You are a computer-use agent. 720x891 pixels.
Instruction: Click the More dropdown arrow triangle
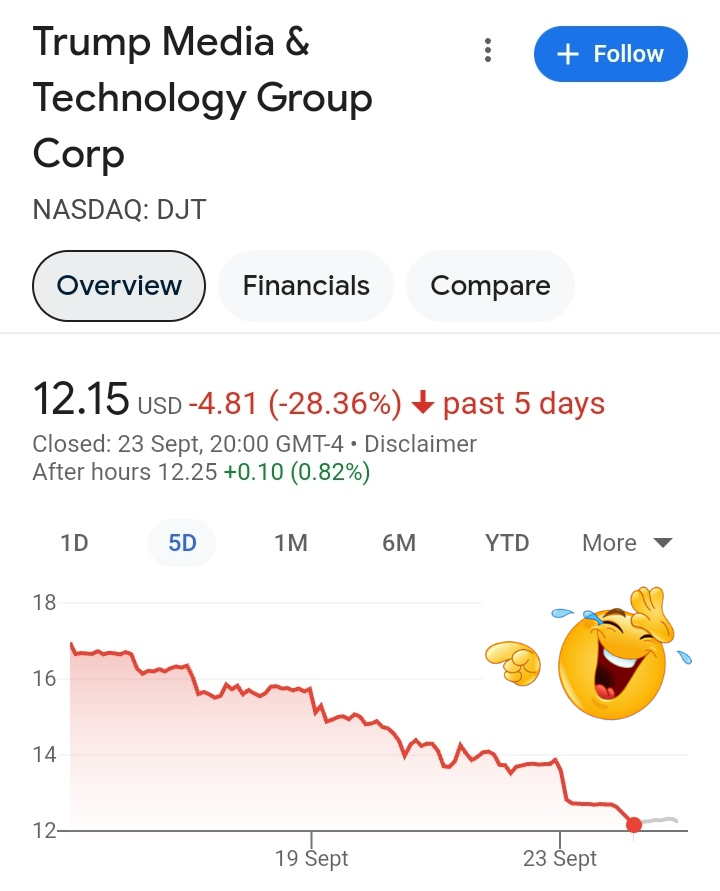tap(663, 543)
